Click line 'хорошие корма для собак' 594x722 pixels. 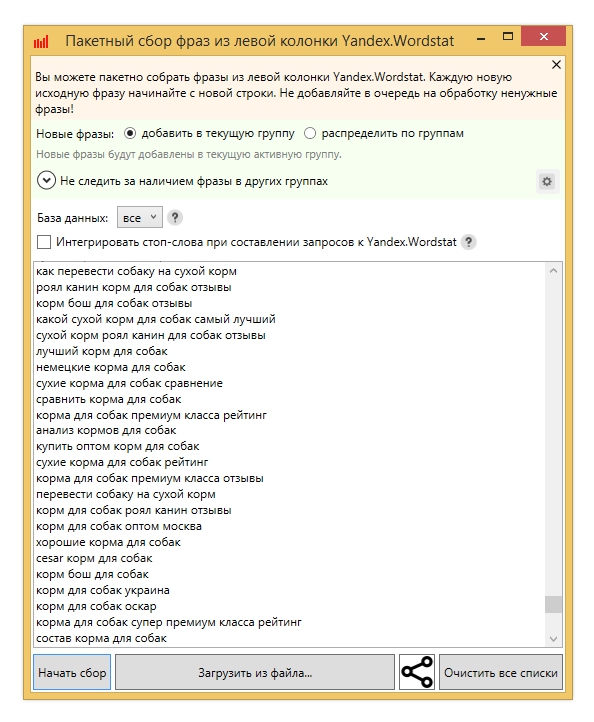pos(108,542)
